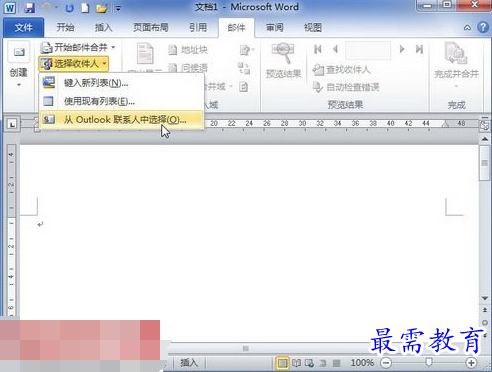Toggle the ruler button above vertical scrollbar

pyautogui.click(x=485, y=125)
